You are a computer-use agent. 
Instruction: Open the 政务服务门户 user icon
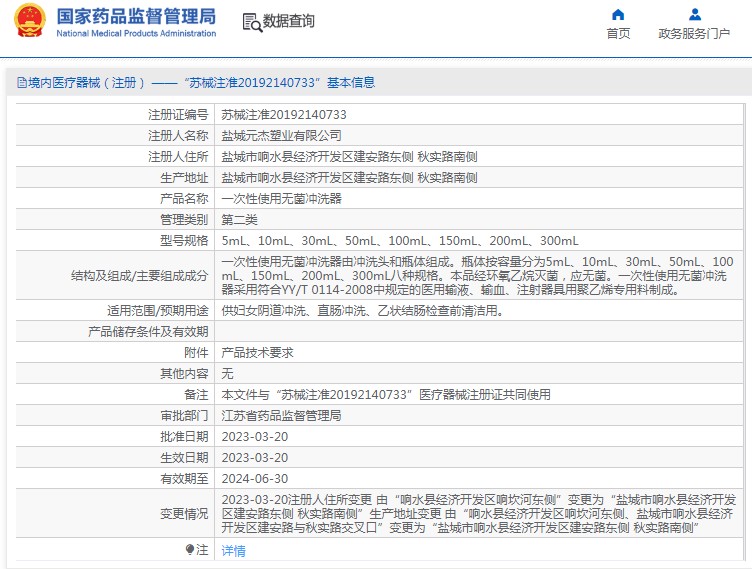694,14
